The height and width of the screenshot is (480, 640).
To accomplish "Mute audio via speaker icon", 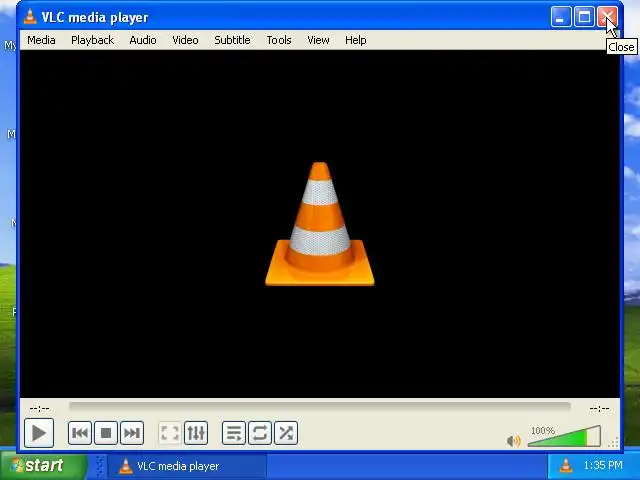I will click(x=513, y=440).
